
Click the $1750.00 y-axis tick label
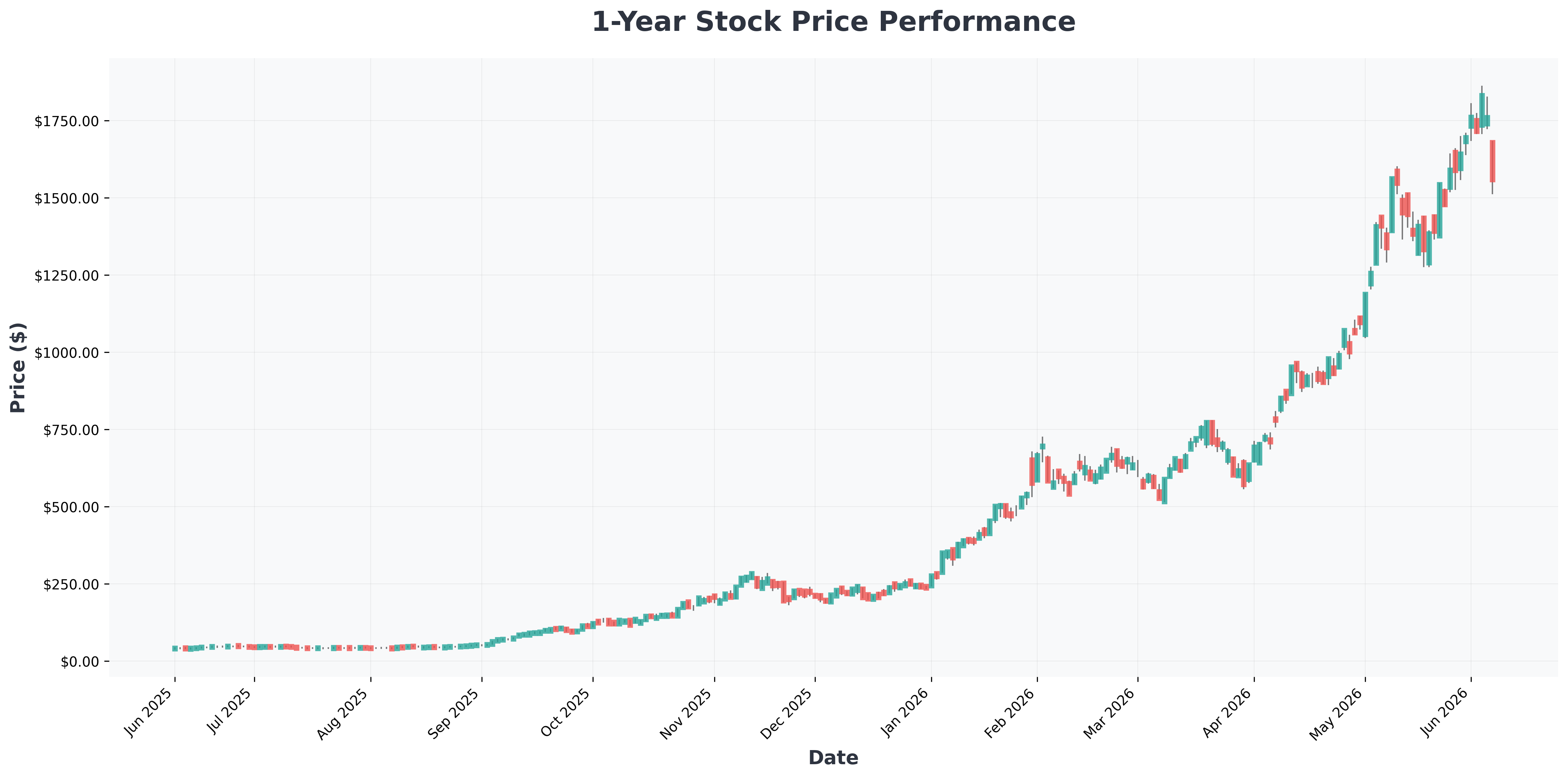(x=66, y=121)
